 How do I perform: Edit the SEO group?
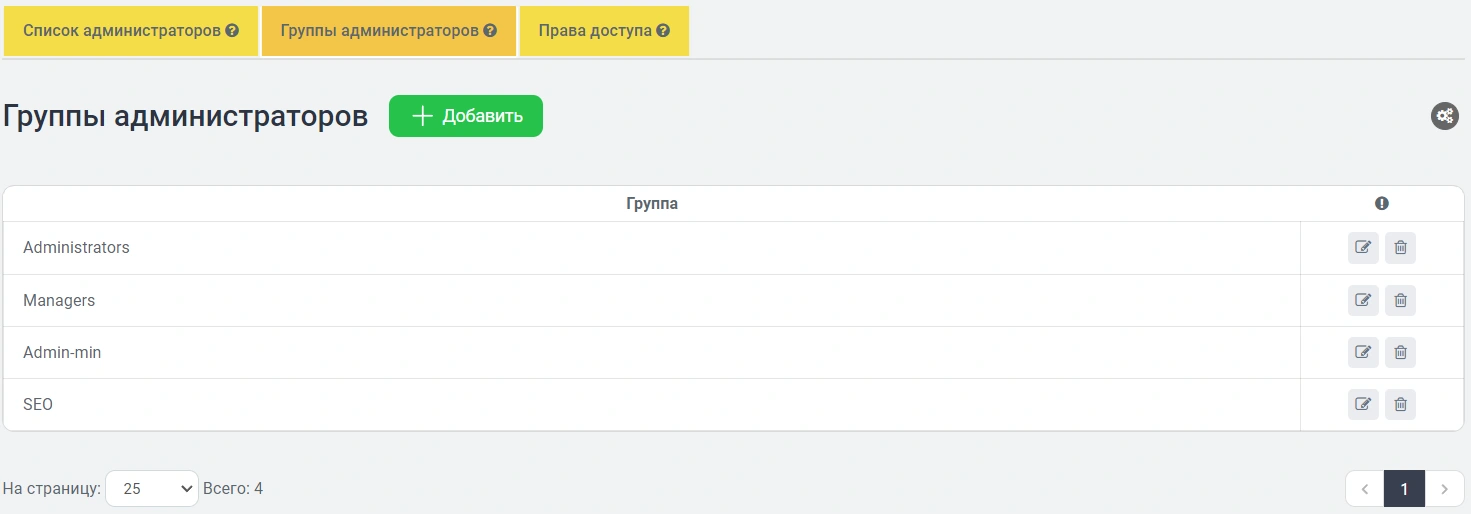(1362, 404)
